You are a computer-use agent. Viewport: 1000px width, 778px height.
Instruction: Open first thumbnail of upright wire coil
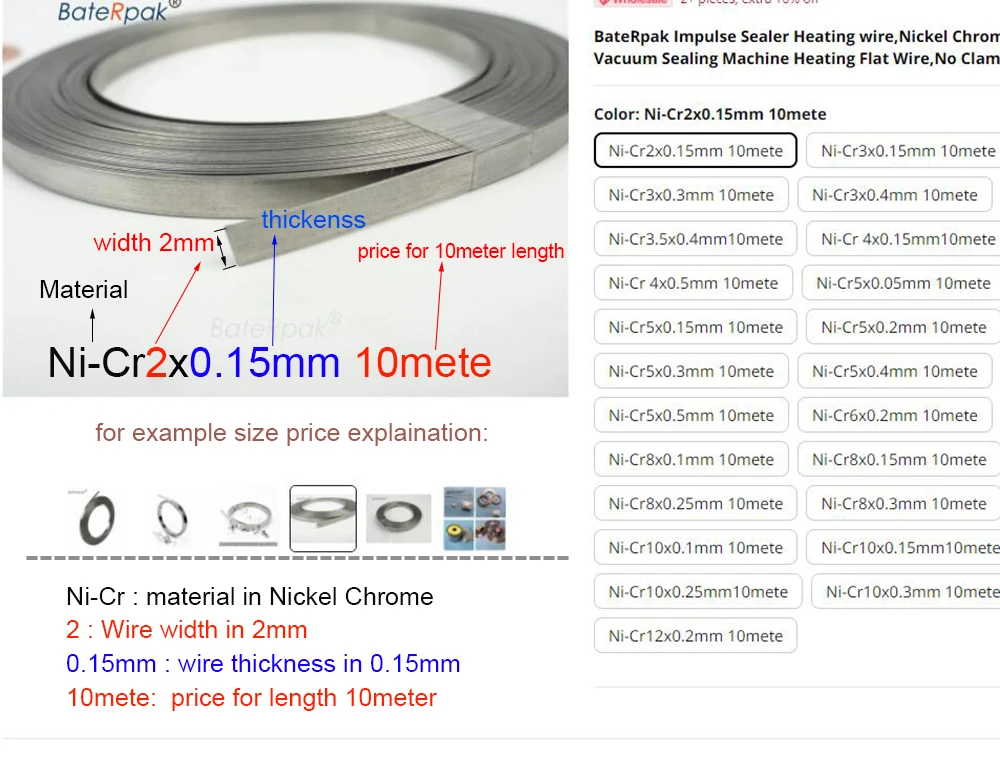[97, 518]
